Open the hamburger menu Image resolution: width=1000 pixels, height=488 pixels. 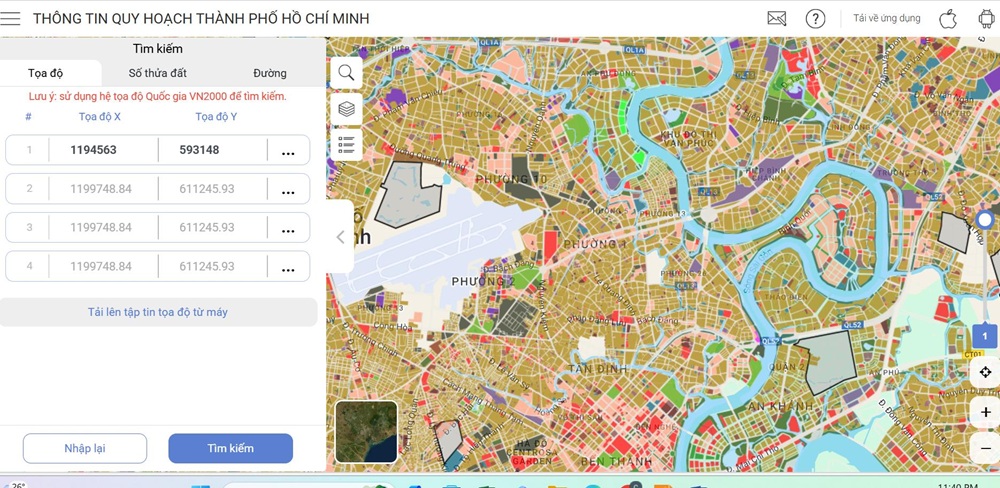(11, 19)
